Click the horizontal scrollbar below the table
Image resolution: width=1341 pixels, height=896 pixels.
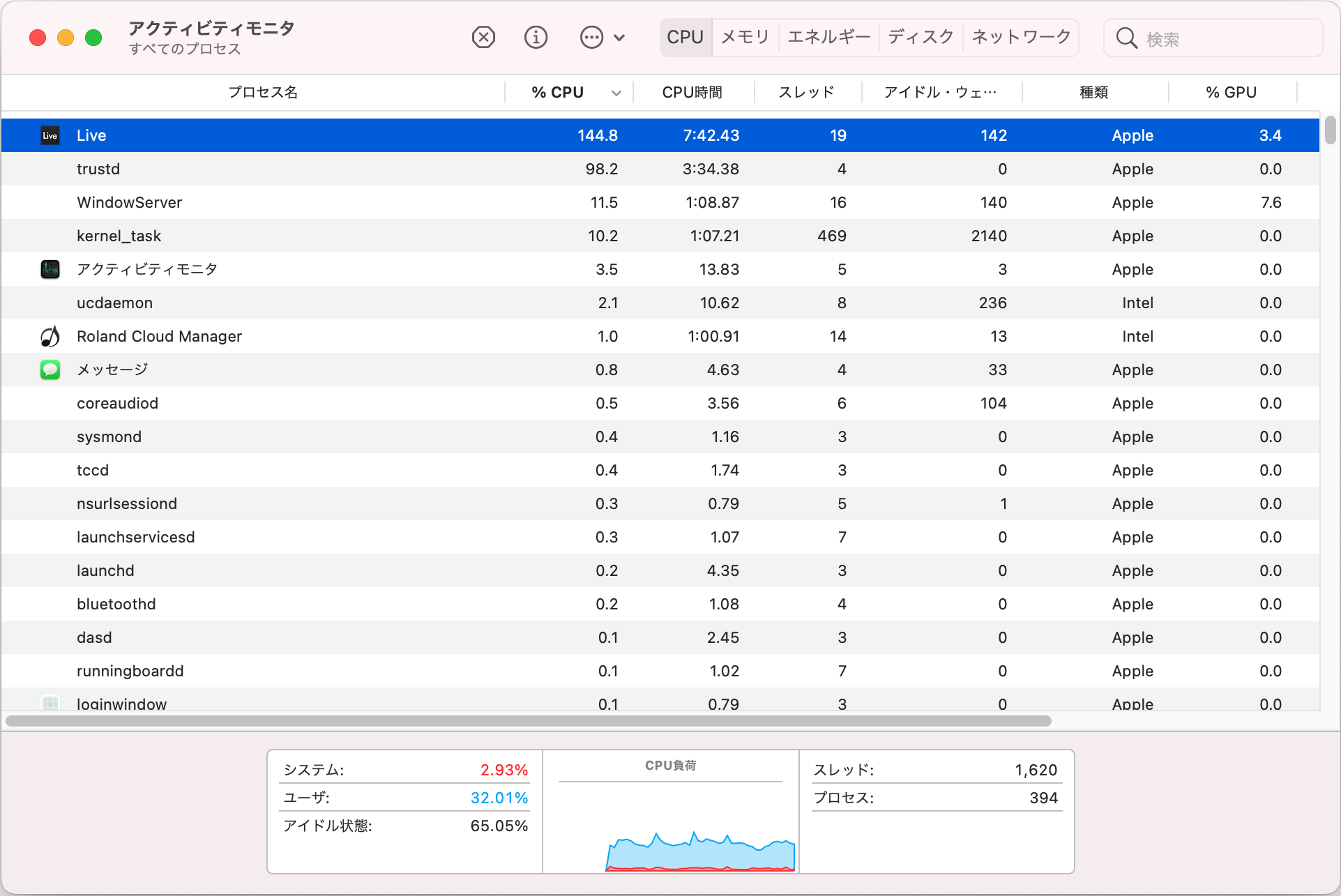point(529,721)
